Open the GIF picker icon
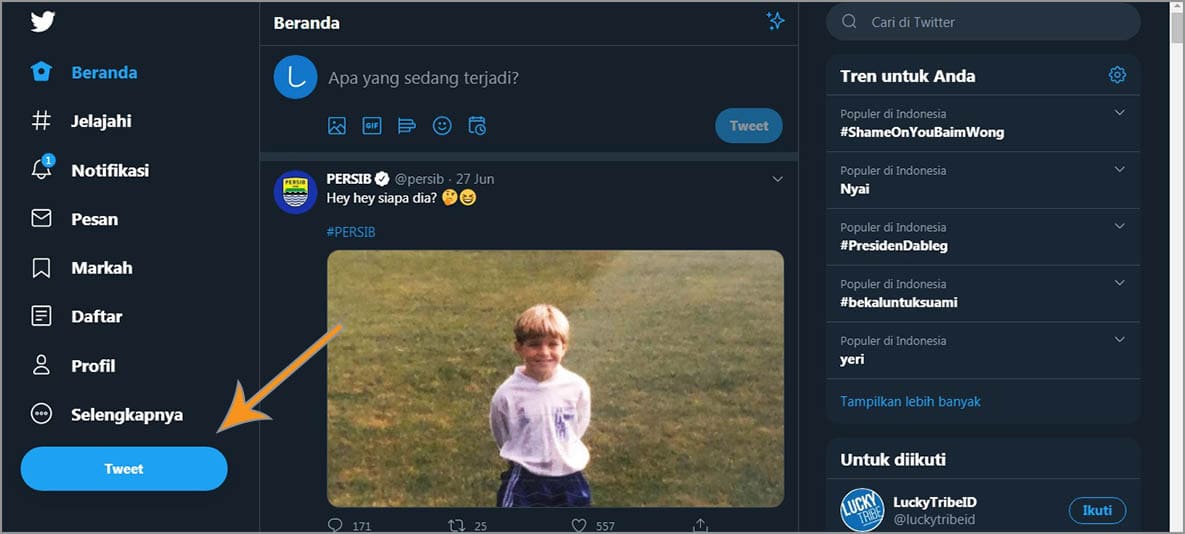 (x=372, y=126)
